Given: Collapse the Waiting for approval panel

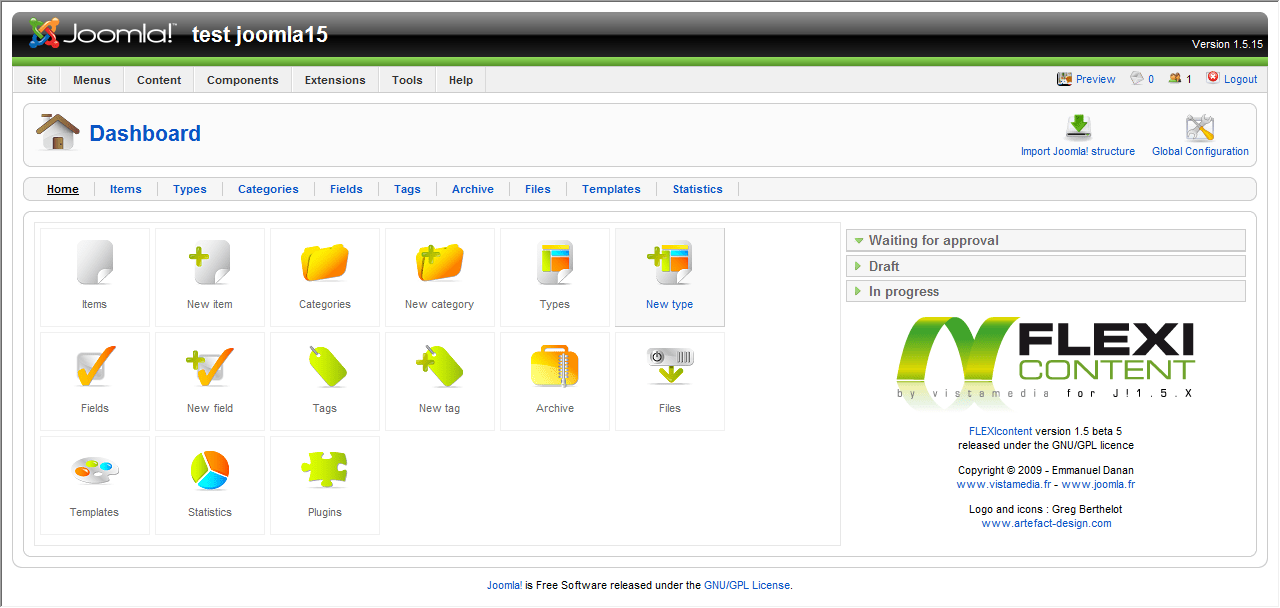Looking at the screenshot, I should click(1046, 240).
